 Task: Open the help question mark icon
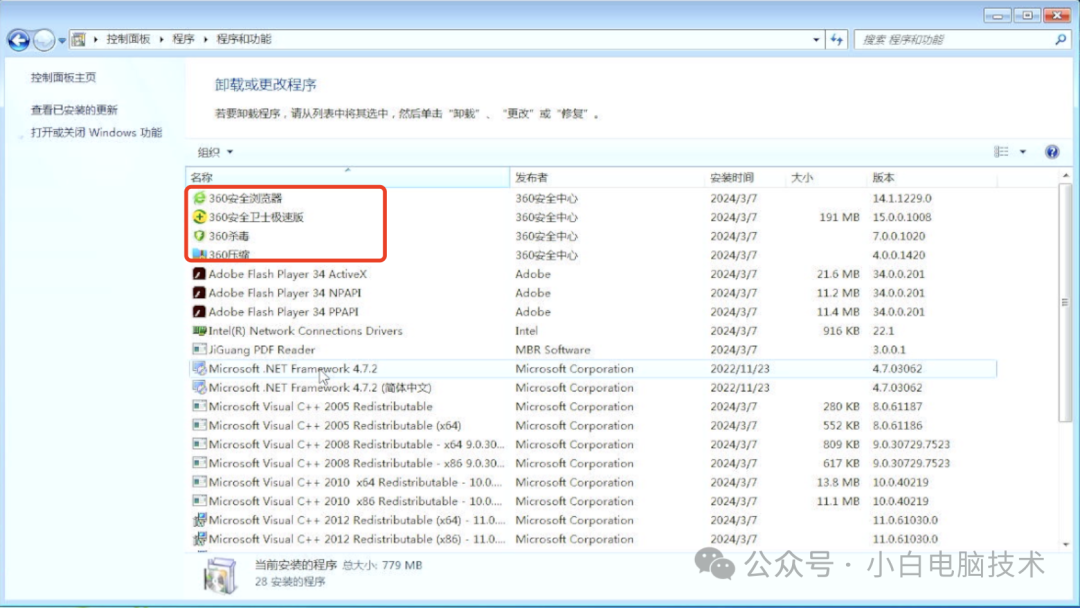[x=1052, y=152]
